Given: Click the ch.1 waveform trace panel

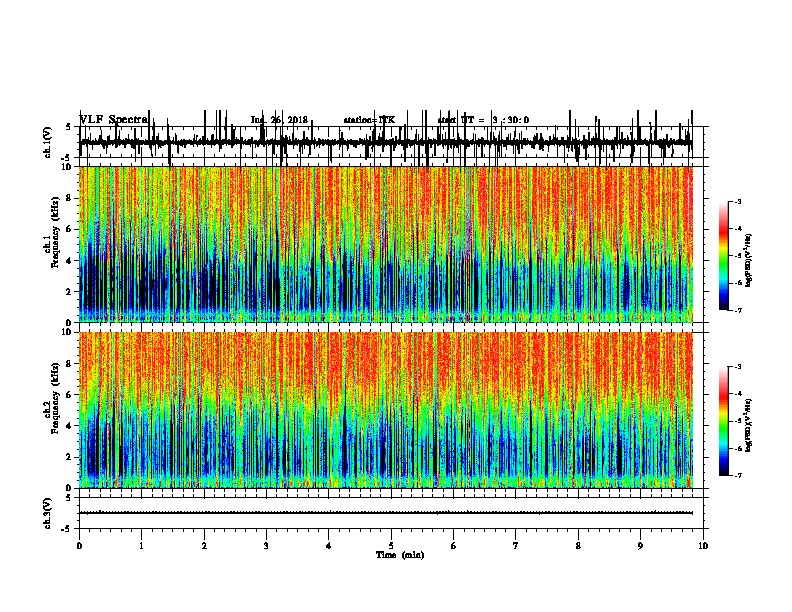Looking at the screenshot, I should (391, 142).
